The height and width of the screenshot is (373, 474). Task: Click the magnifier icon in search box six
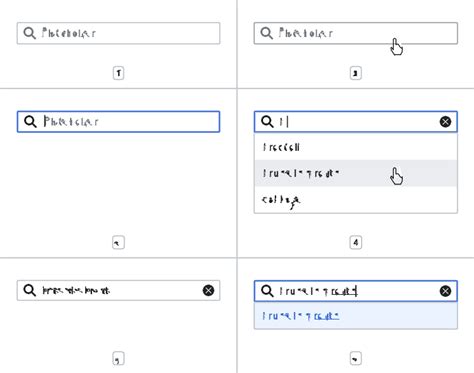(x=267, y=291)
